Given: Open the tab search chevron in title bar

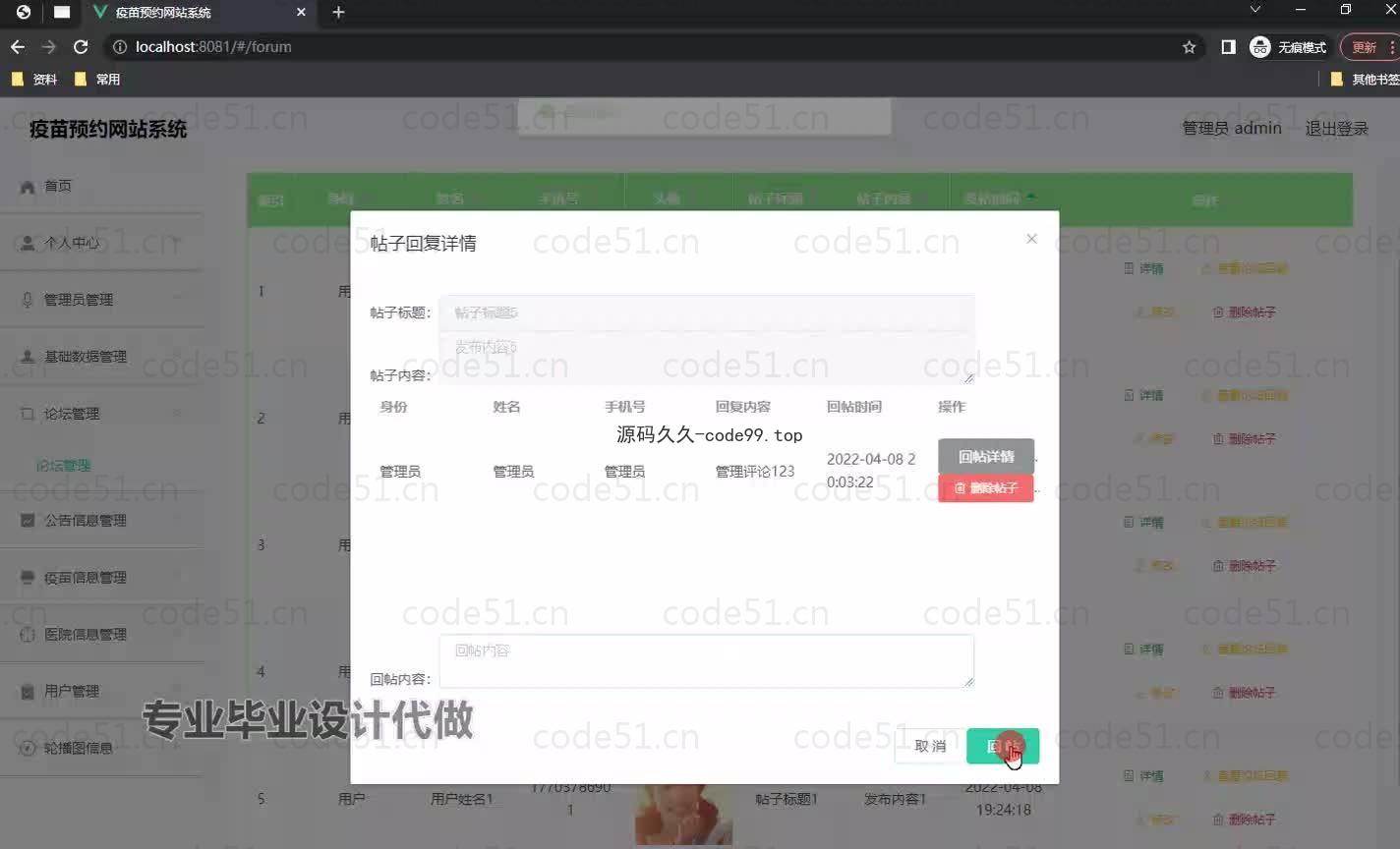Looking at the screenshot, I should (1254, 10).
